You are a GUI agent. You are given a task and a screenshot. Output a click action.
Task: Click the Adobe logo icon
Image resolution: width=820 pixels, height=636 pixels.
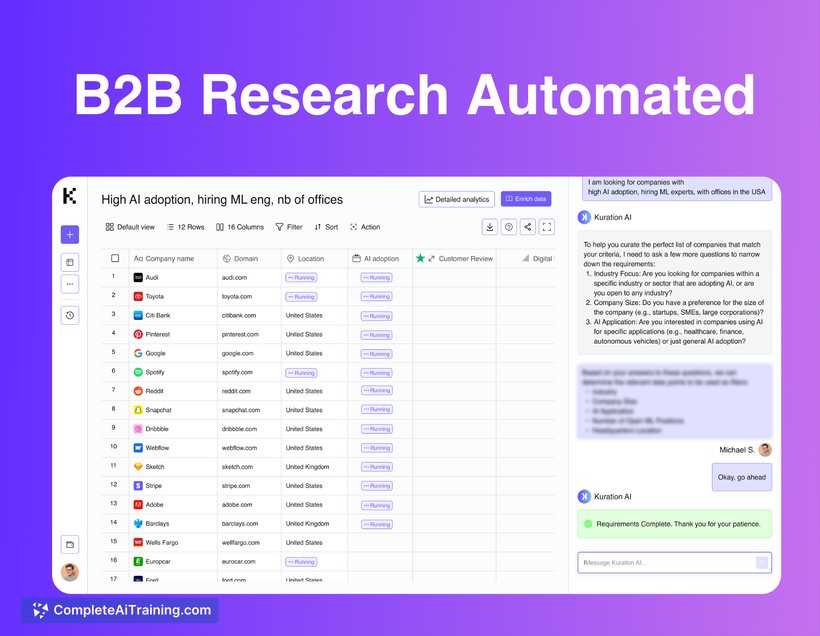tap(138, 505)
